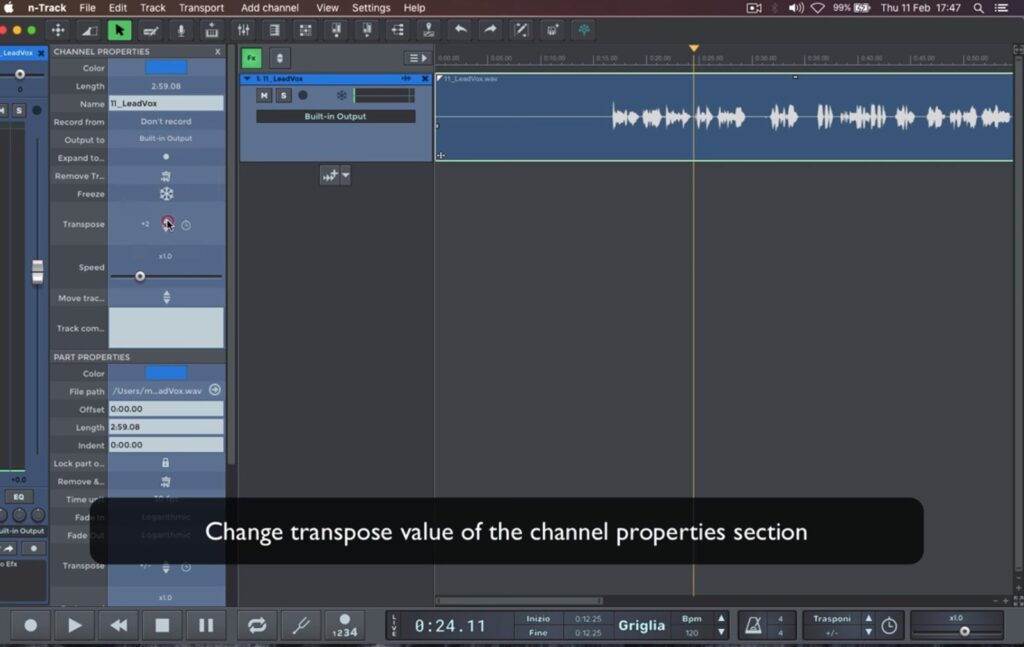Viewport: 1024px width, 647px height.
Task: Toggle the 1234 count-in button
Action: 345,625
